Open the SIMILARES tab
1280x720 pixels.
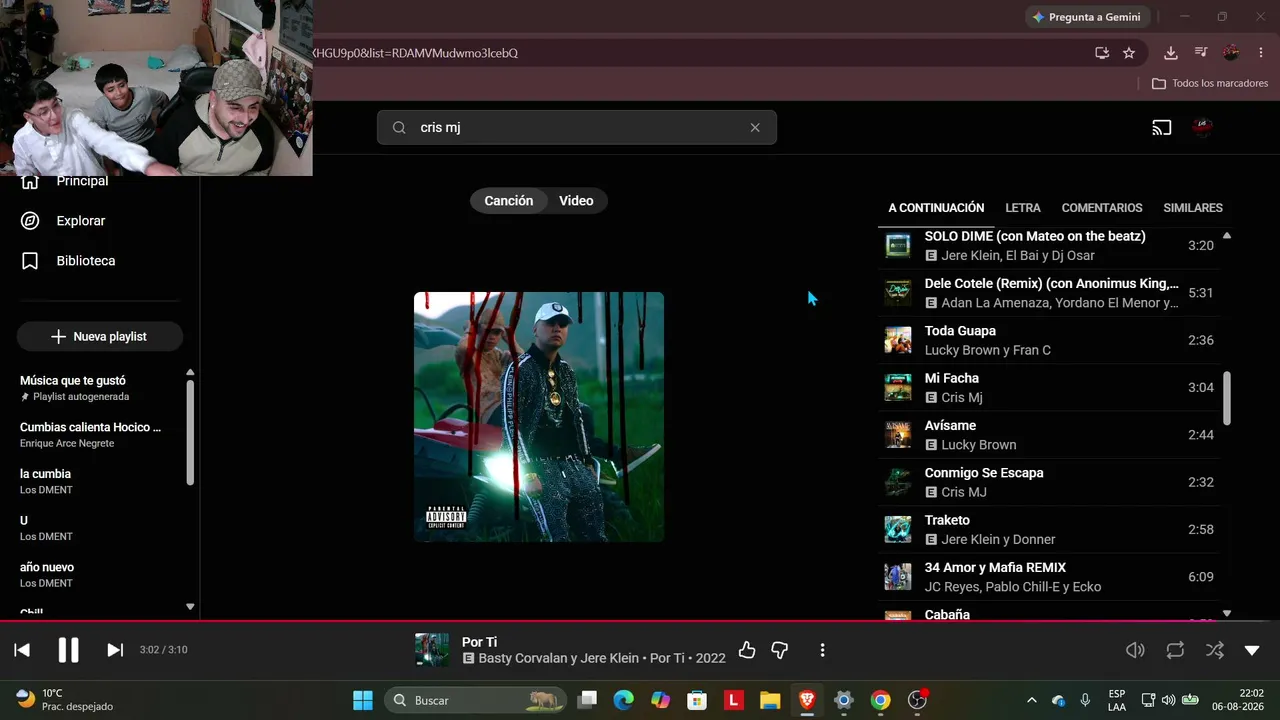1193,208
